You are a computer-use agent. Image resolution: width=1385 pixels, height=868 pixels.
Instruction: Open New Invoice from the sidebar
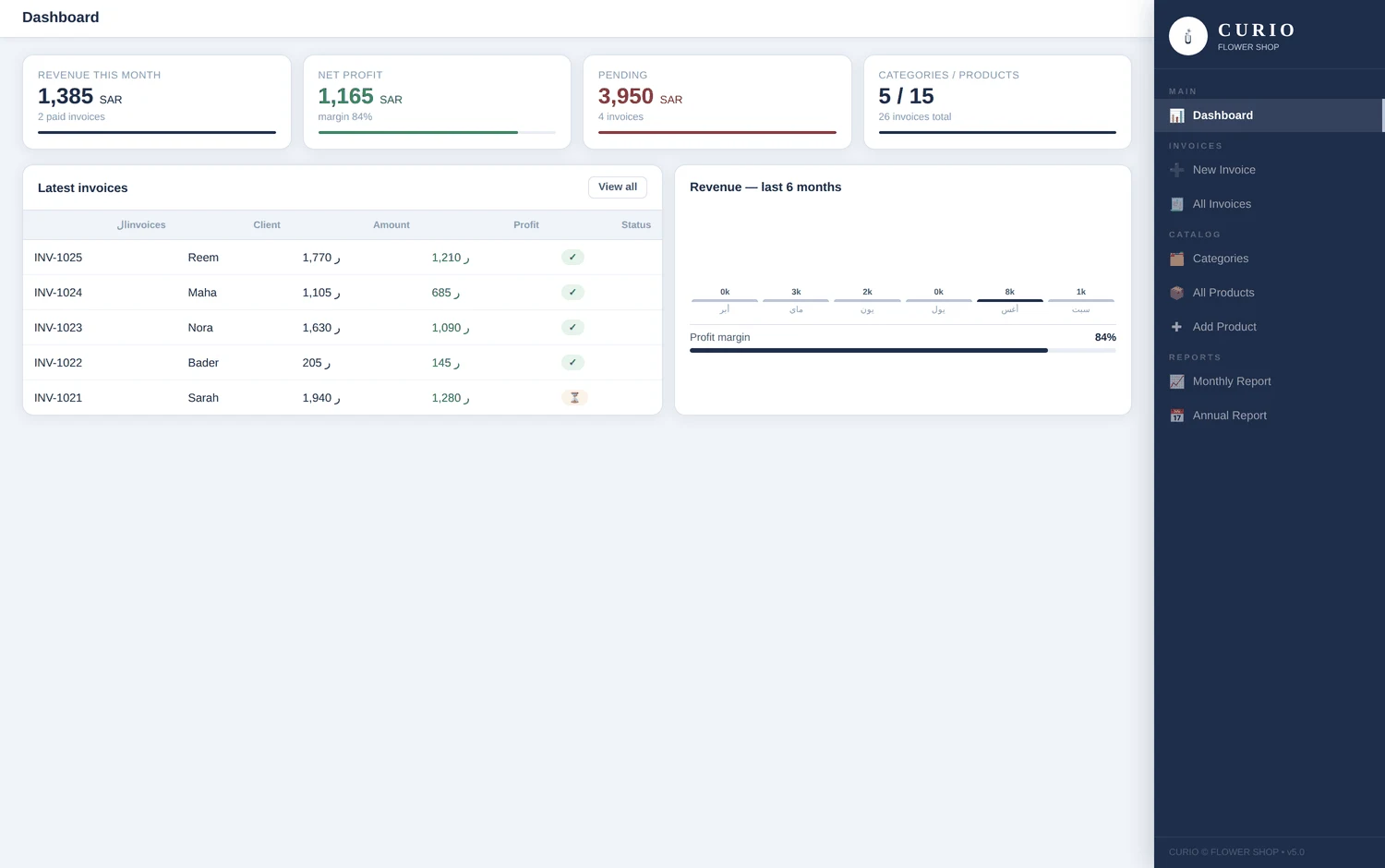1270,170
